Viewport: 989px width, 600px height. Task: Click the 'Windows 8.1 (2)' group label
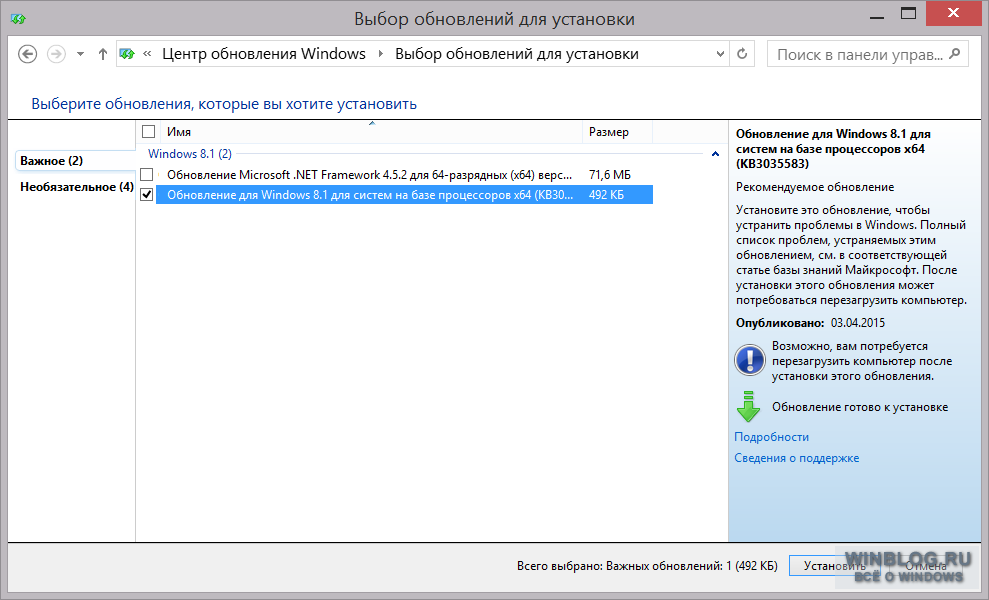click(190, 154)
